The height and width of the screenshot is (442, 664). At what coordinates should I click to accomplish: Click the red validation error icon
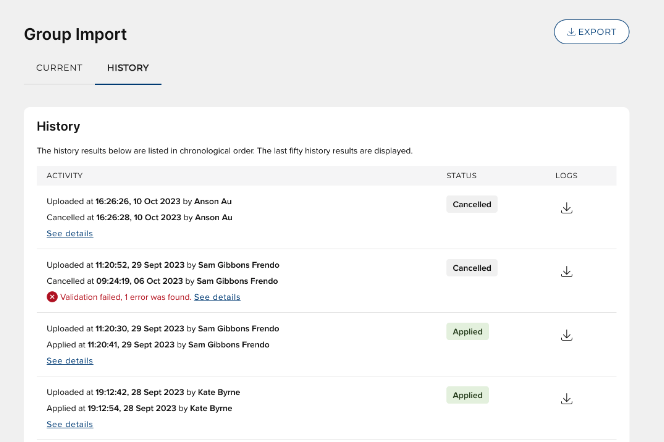tap(51, 297)
